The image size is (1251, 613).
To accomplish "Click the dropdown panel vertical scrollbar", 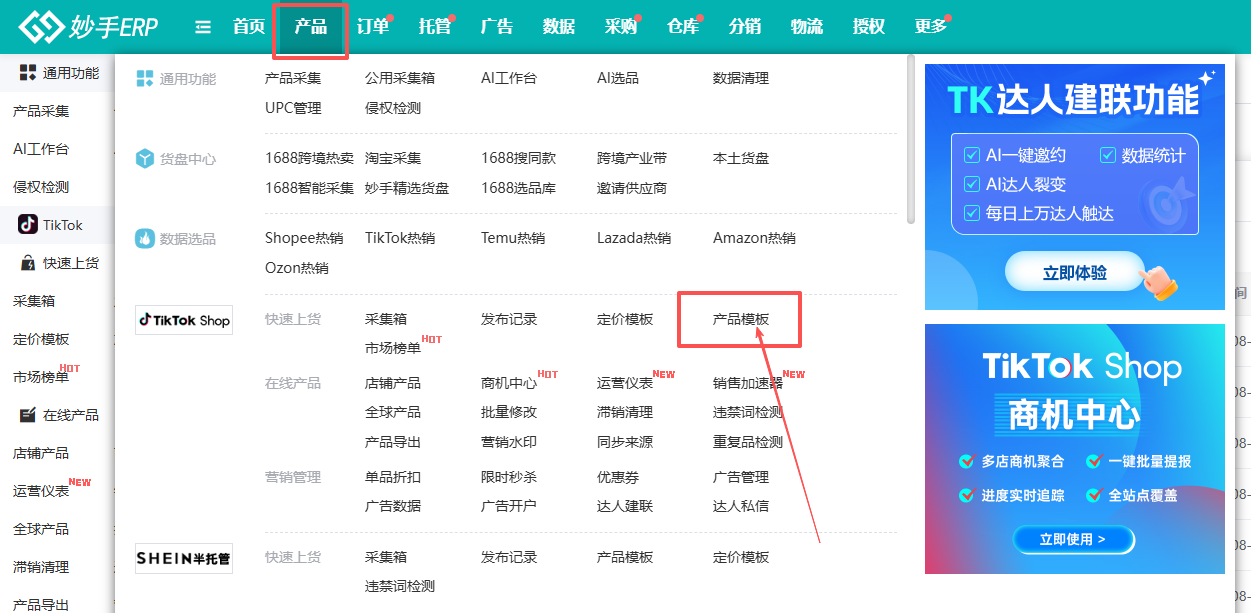I will [910, 138].
